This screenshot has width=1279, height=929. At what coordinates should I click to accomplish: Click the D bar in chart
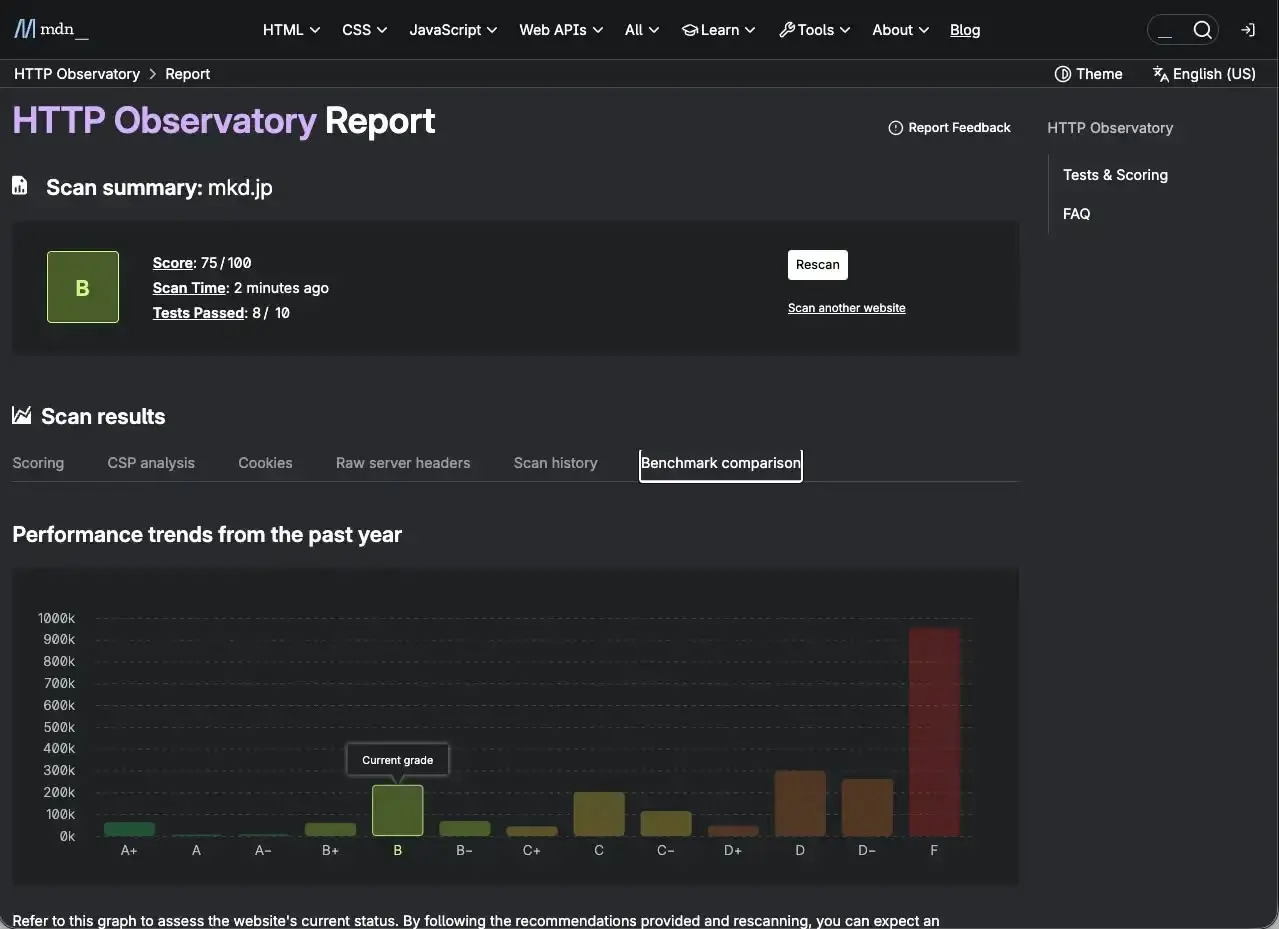pos(800,803)
